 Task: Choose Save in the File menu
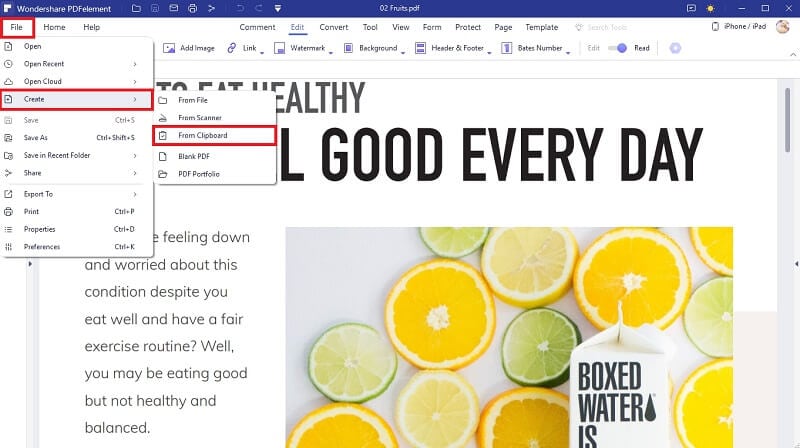point(77,120)
